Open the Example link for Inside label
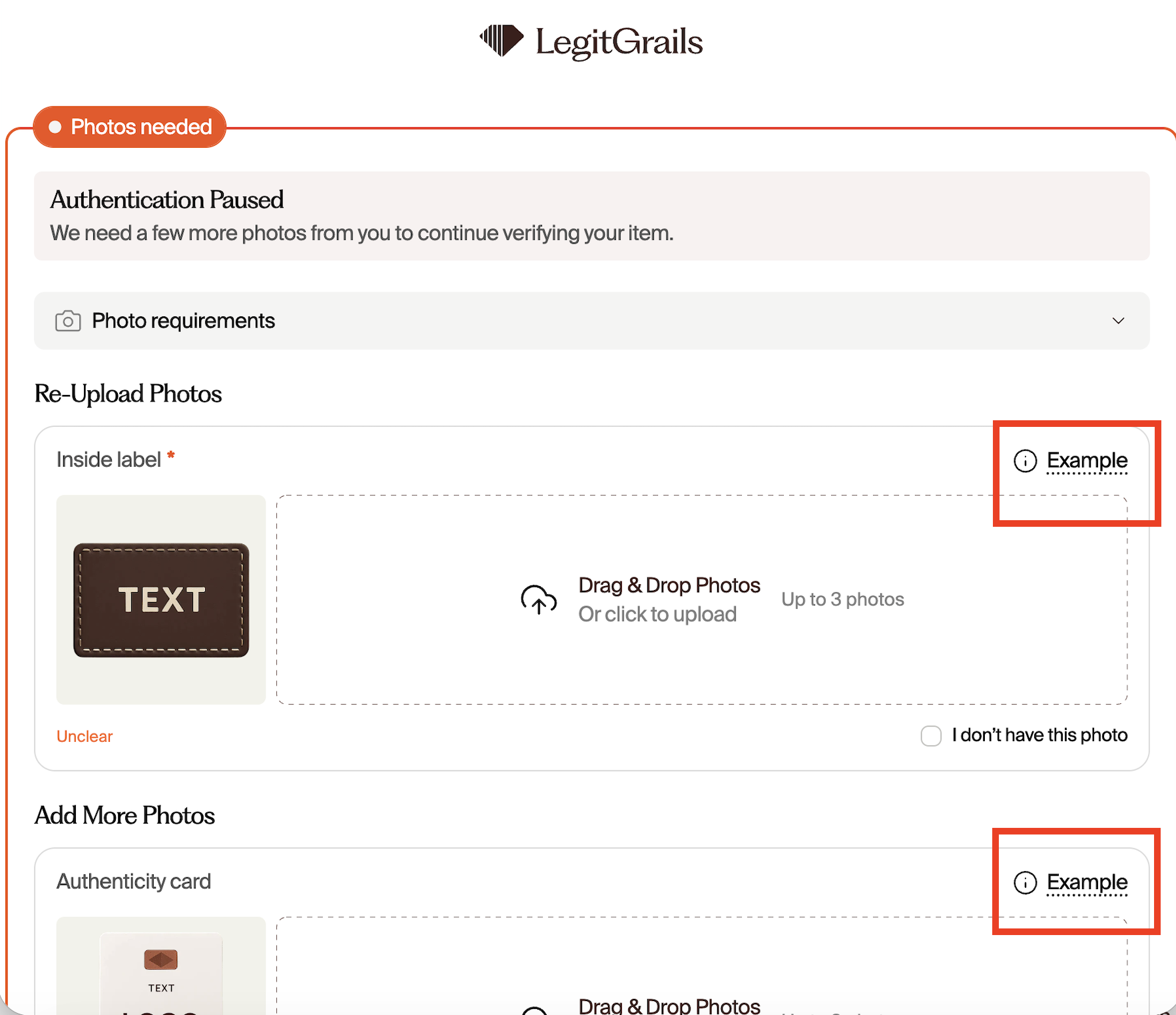This screenshot has height=1015, width=1176. [1087, 460]
